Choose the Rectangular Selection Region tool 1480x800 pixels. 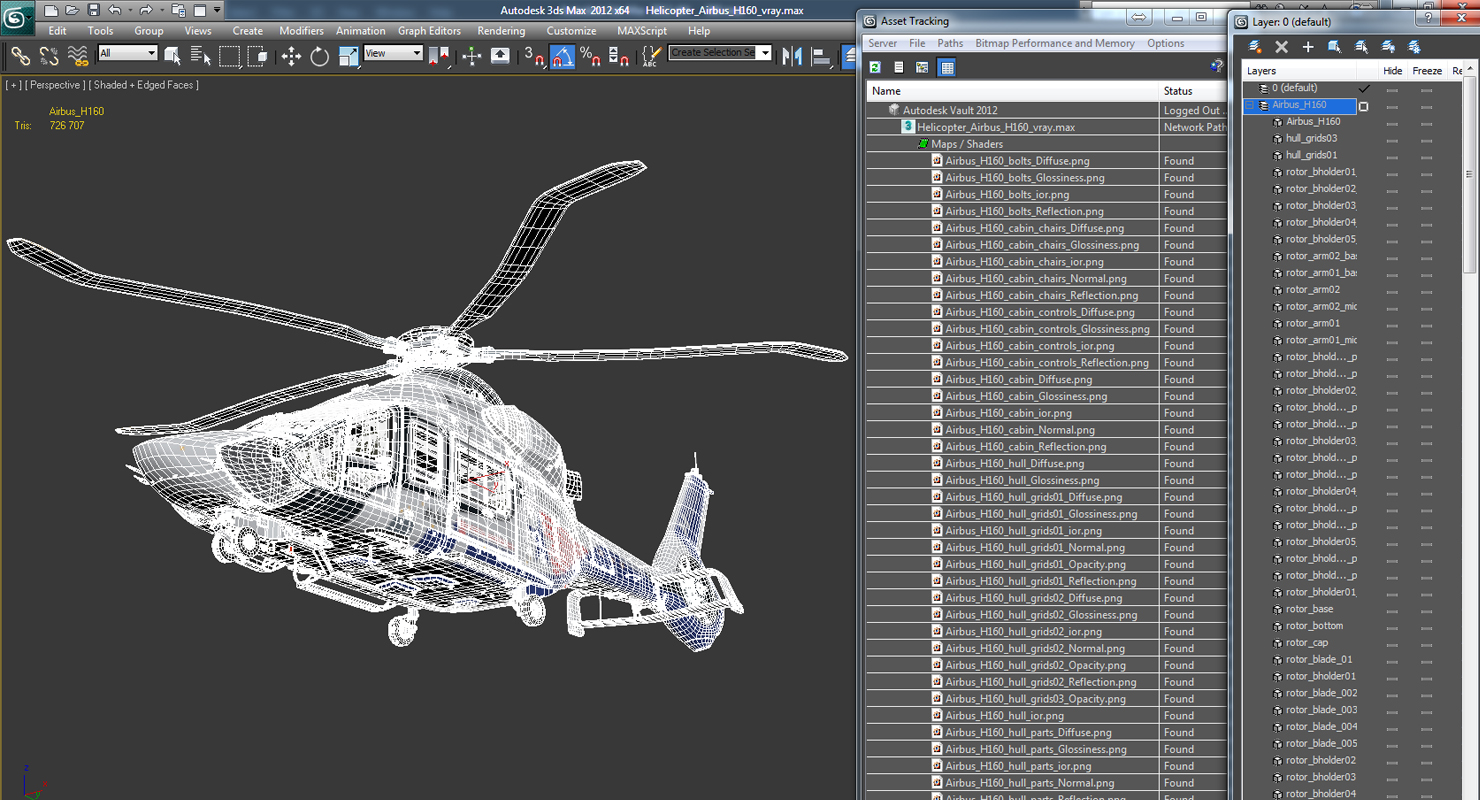230,56
